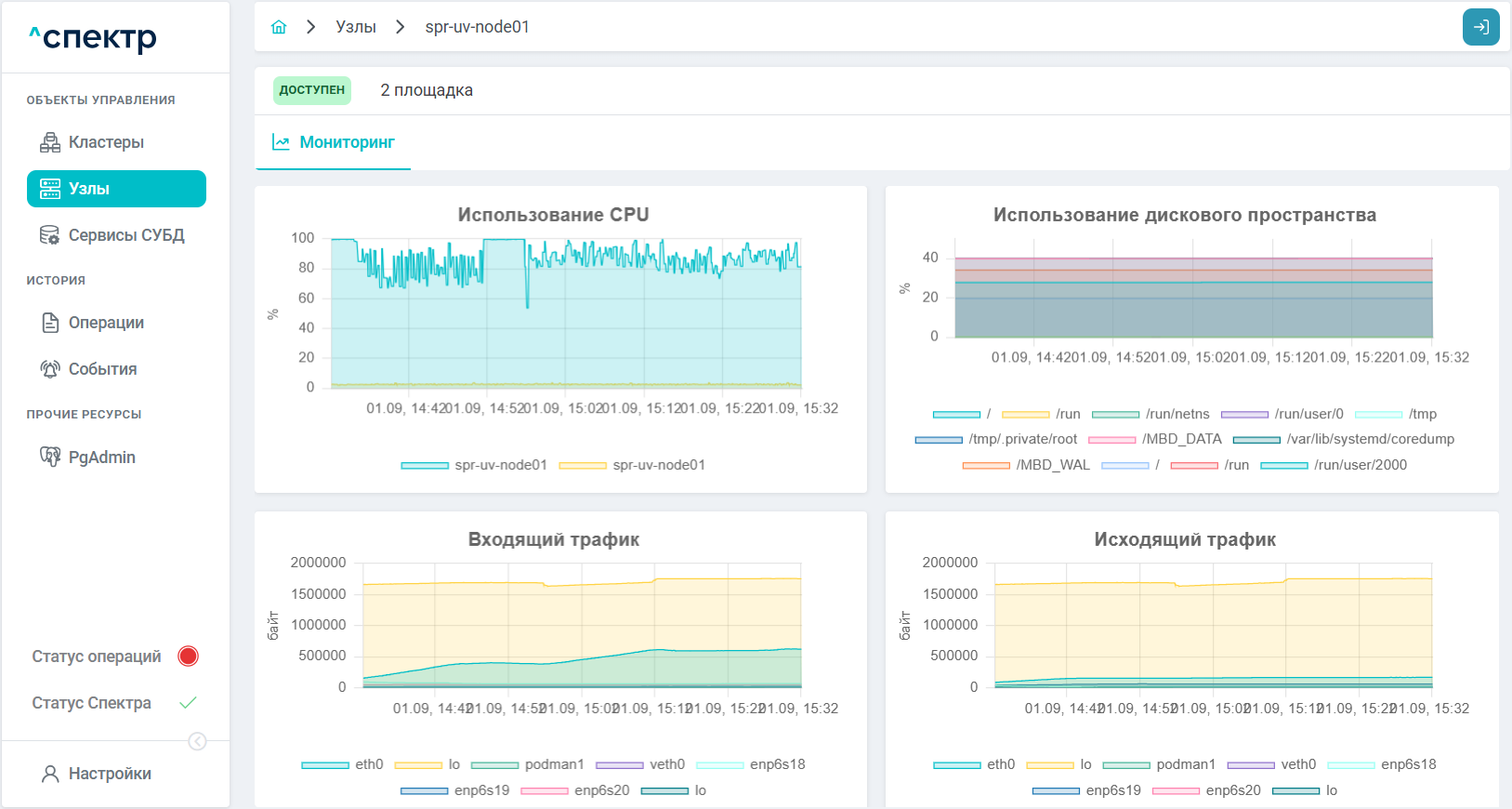The height and width of the screenshot is (809, 1512).
Task: Switch to the Мониторинг tab
Action: click(x=333, y=142)
